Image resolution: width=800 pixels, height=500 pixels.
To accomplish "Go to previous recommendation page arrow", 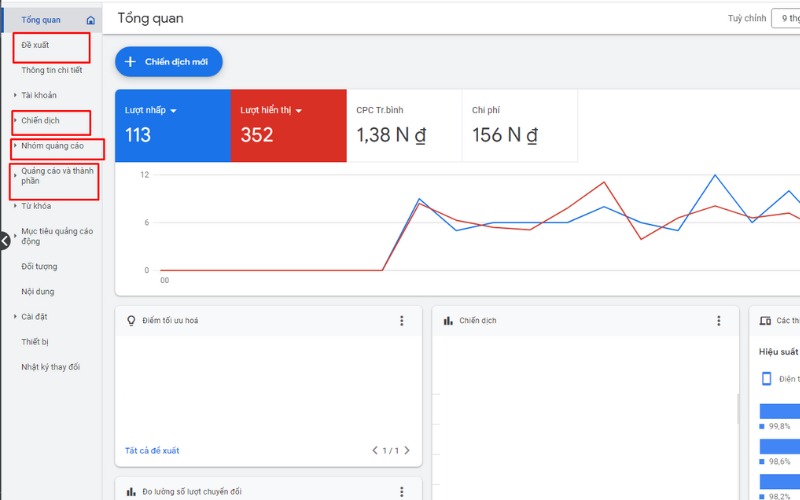I will (x=375, y=451).
